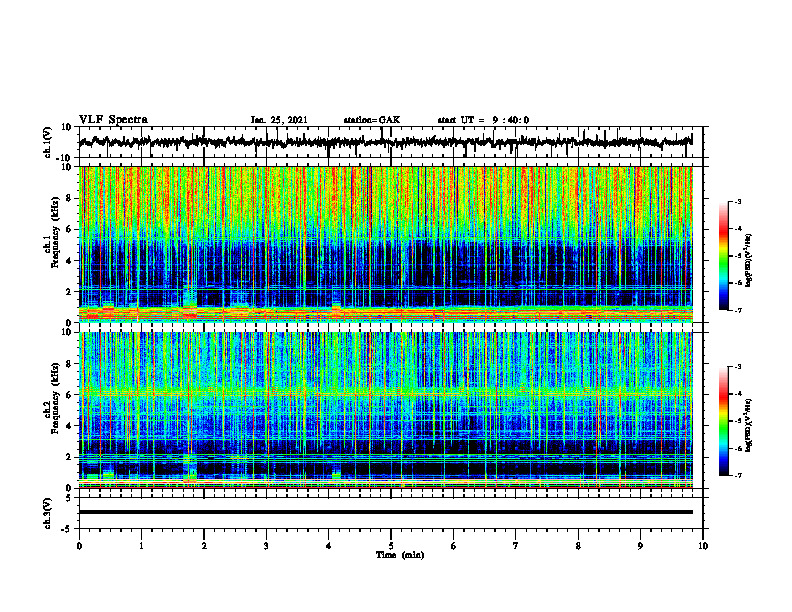The height and width of the screenshot is (612, 792).
Task: Click the ch.2 color bar log(PSD) units label
Action: tap(749, 426)
